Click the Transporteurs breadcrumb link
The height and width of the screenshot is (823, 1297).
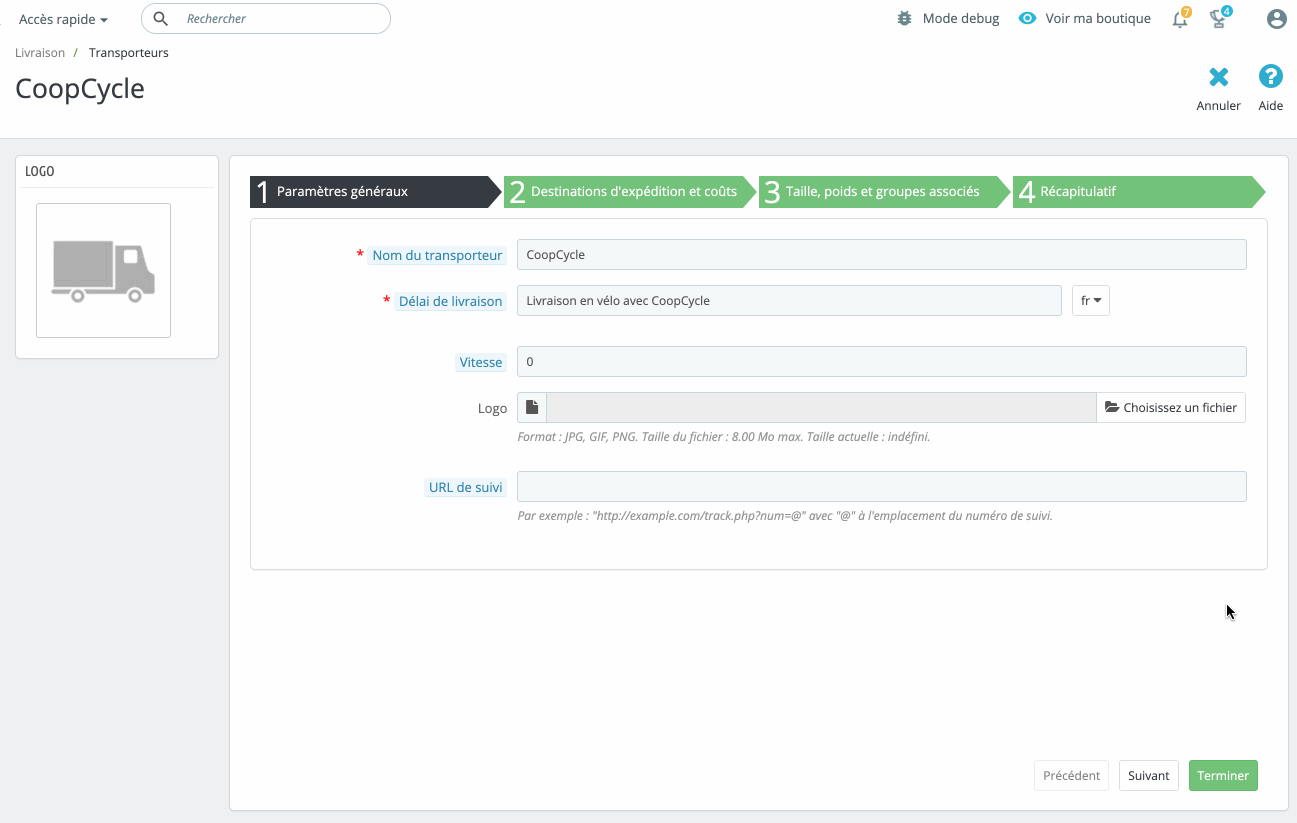point(129,53)
